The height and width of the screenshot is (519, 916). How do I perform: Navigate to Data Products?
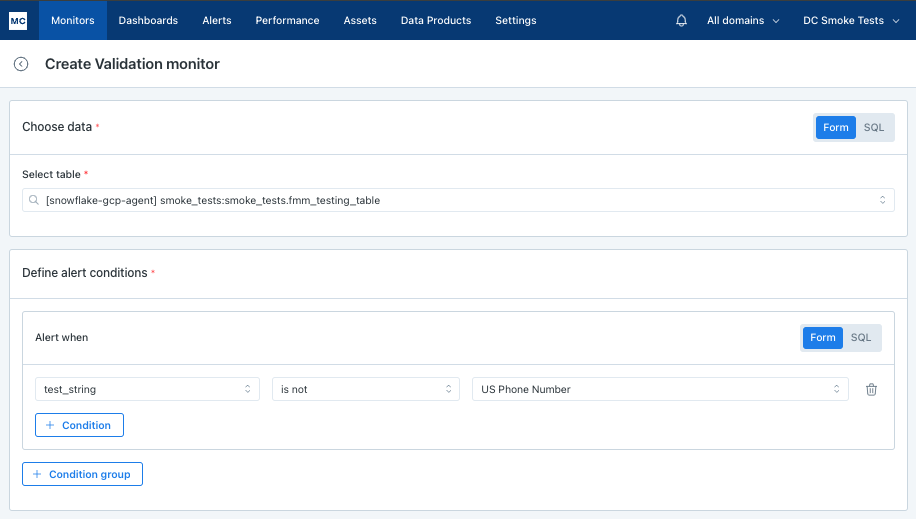[435, 20]
